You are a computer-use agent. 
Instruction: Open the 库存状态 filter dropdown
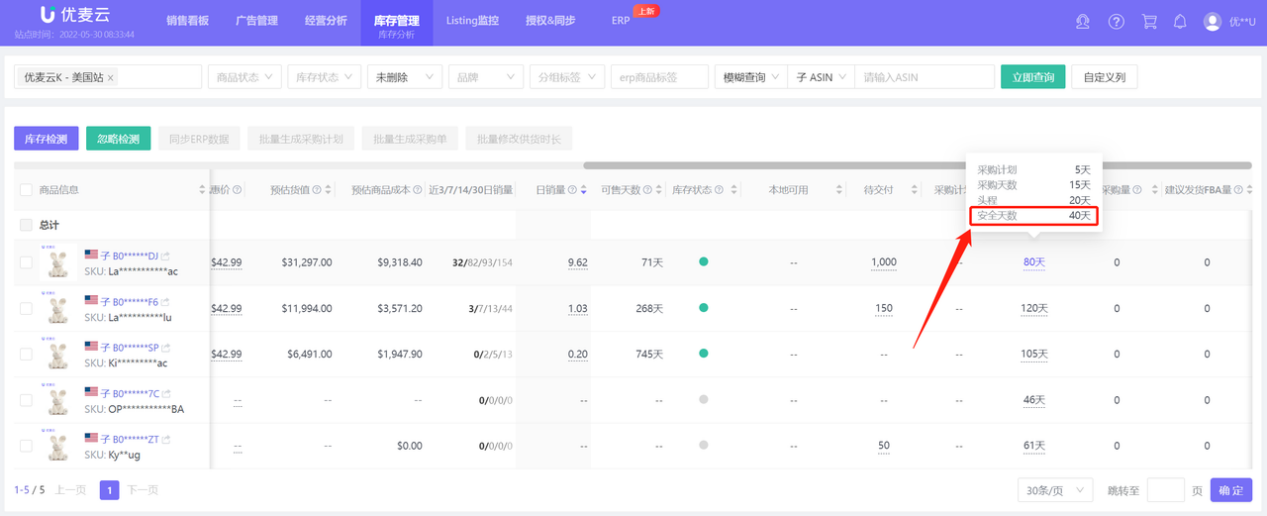324,77
